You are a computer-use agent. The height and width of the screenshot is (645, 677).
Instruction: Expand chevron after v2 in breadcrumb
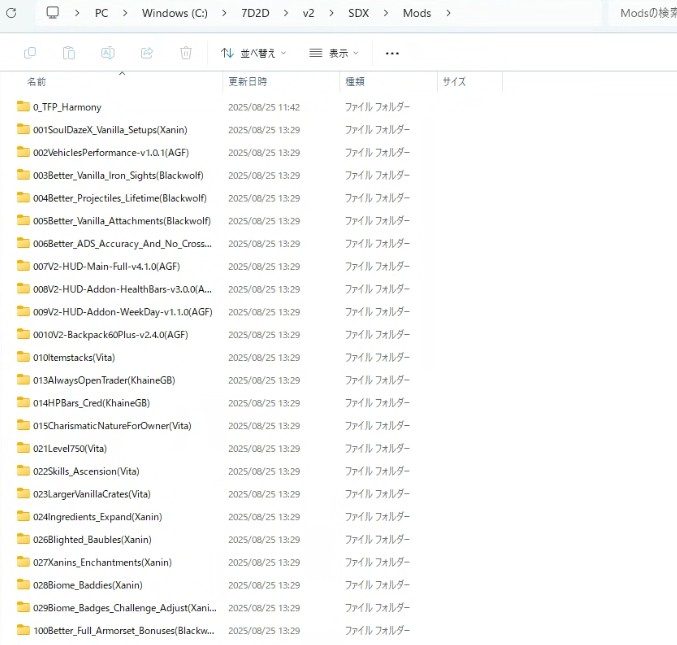pos(331,13)
